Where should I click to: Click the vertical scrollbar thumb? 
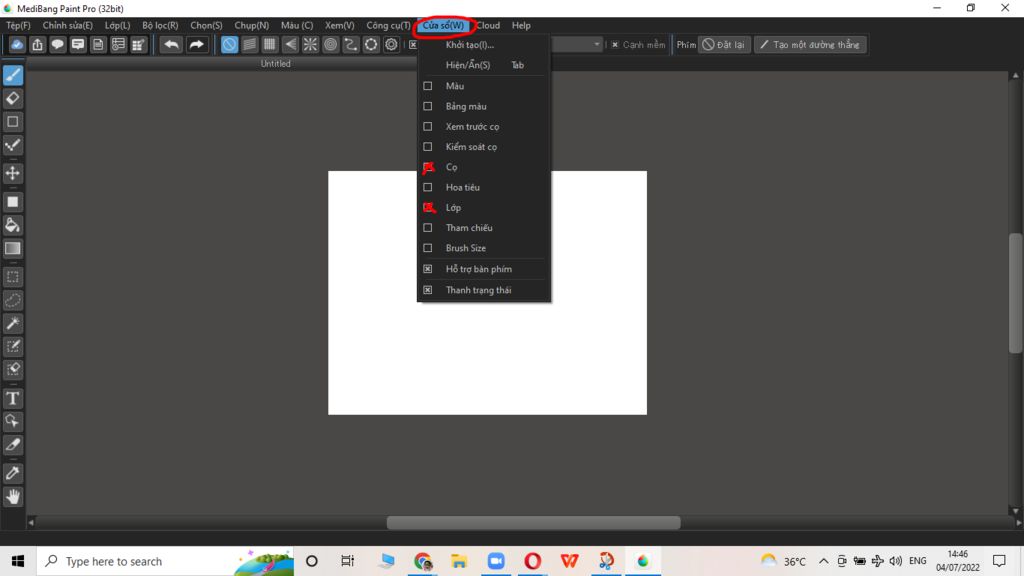[x=1015, y=293]
